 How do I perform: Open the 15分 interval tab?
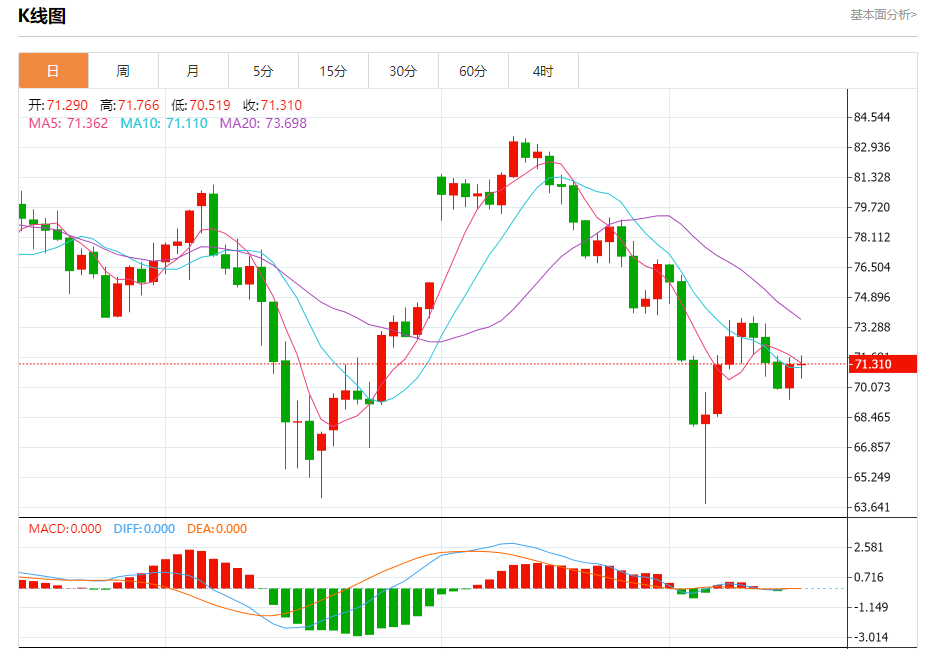(333, 71)
